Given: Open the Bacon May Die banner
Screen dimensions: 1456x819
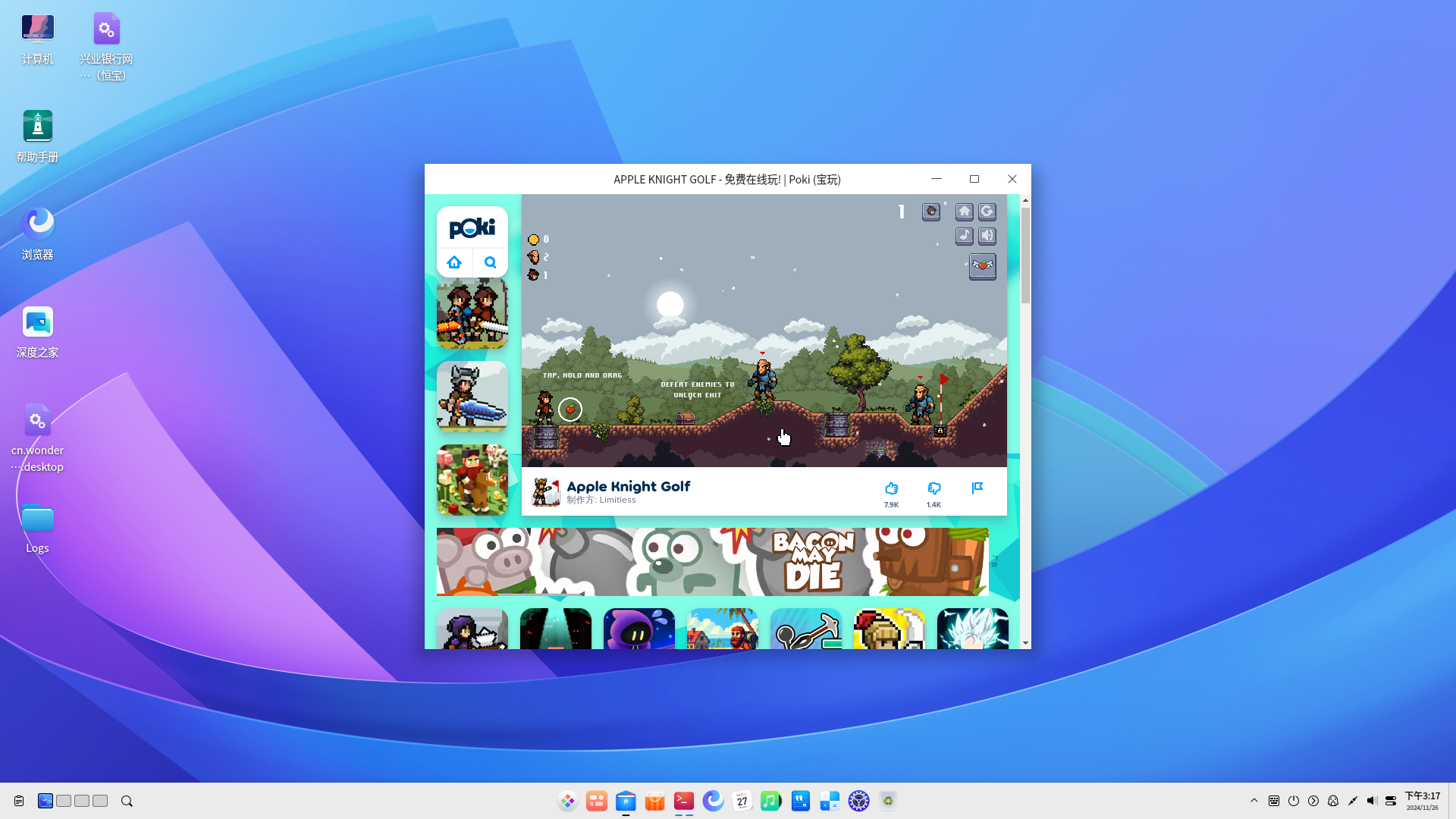Looking at the screenshot, I should click(712, 562).
